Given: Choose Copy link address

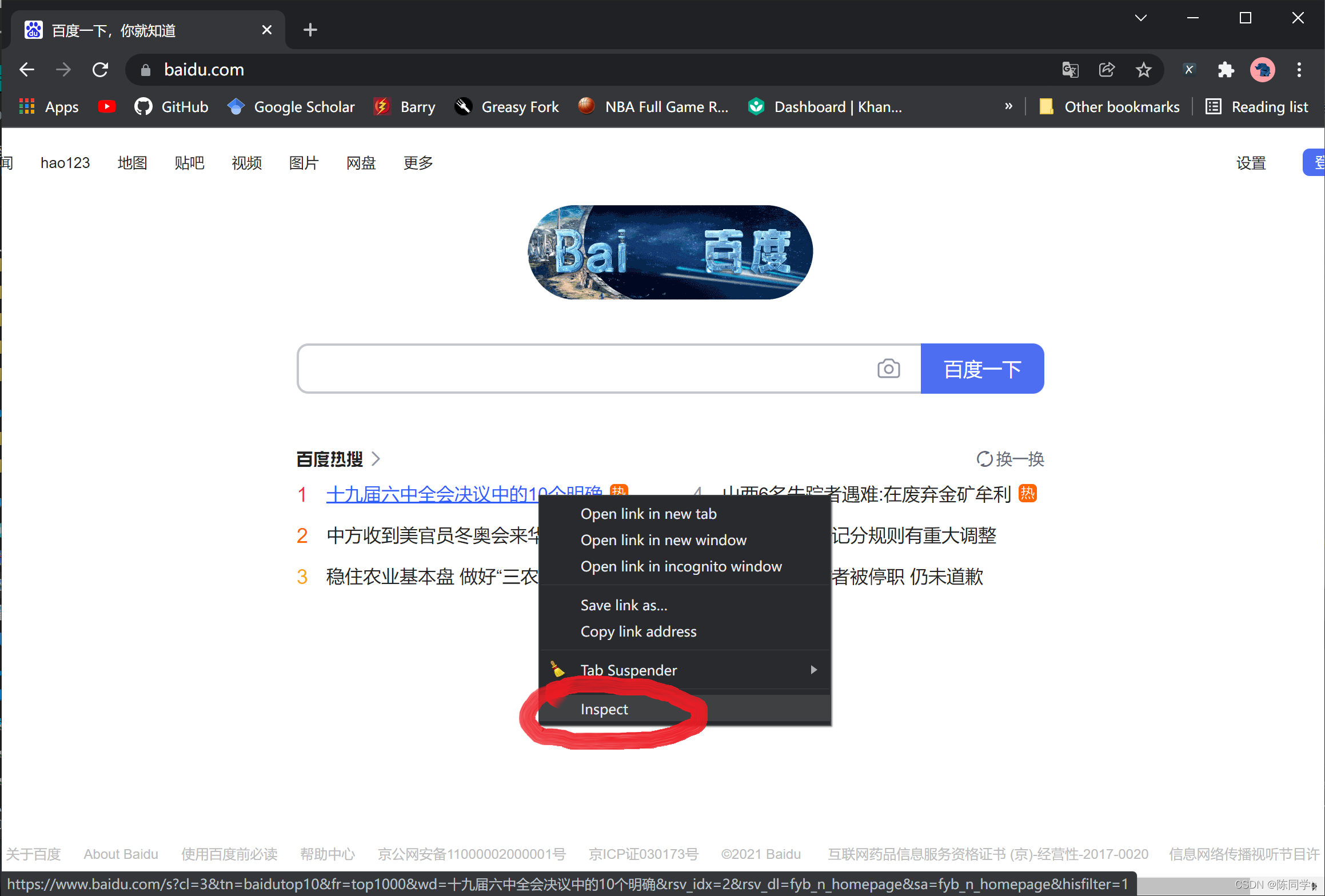Looking at the screenshot, I should coord(638,631).
